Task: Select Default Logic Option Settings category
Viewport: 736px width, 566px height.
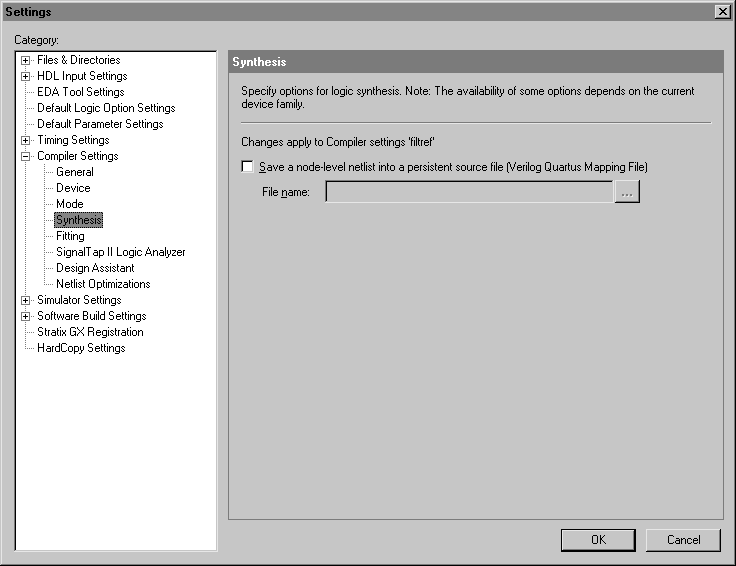Action: [x=106, y=108]
